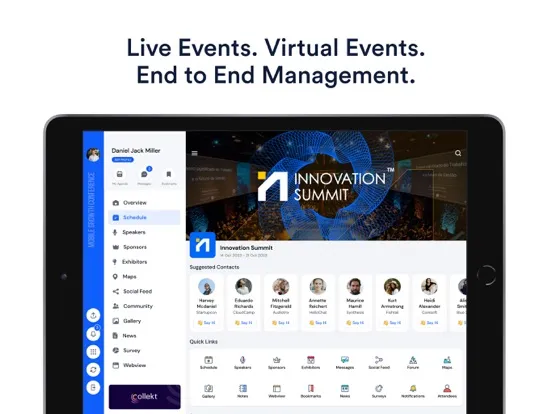Click the Edit Profile badge under name
This screenshot has height=414, width=552.
tap(123, 160)
